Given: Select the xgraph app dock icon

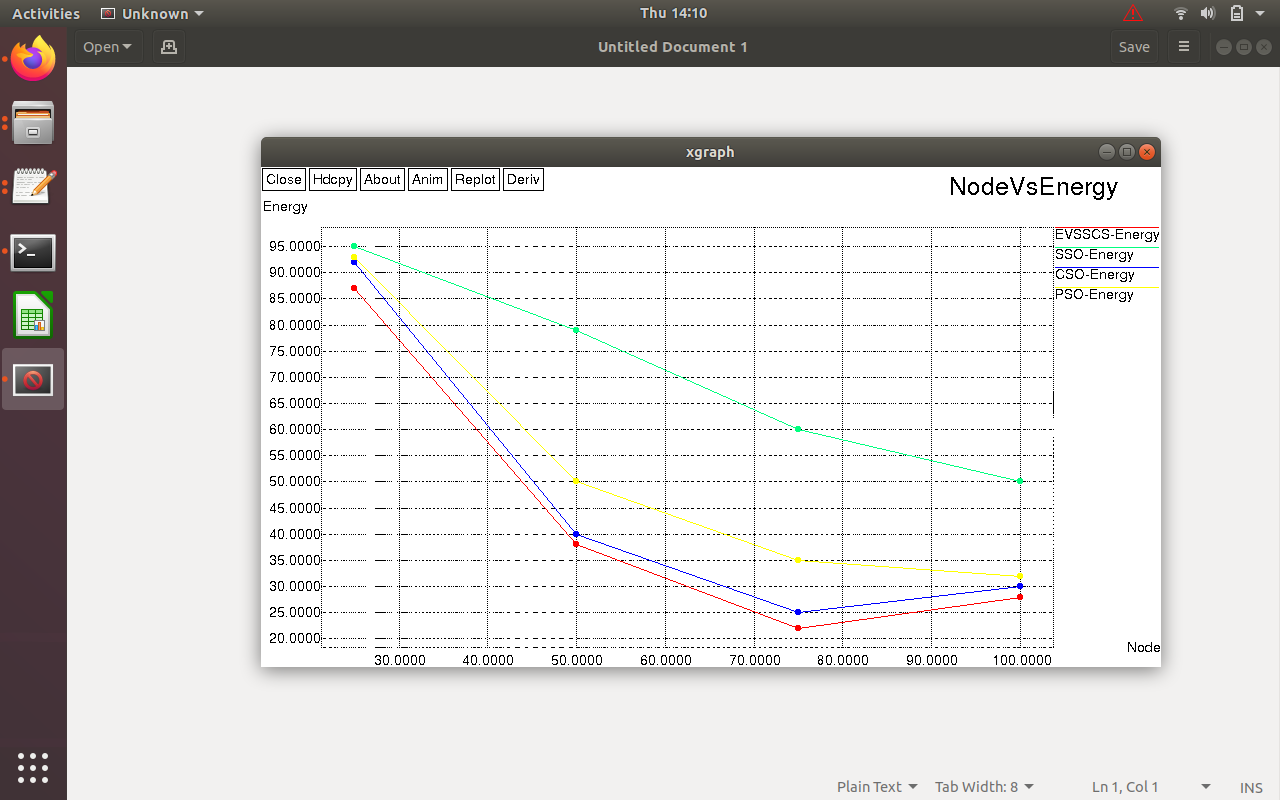Looking at the screenshot, I should click(x=33, y=380).
